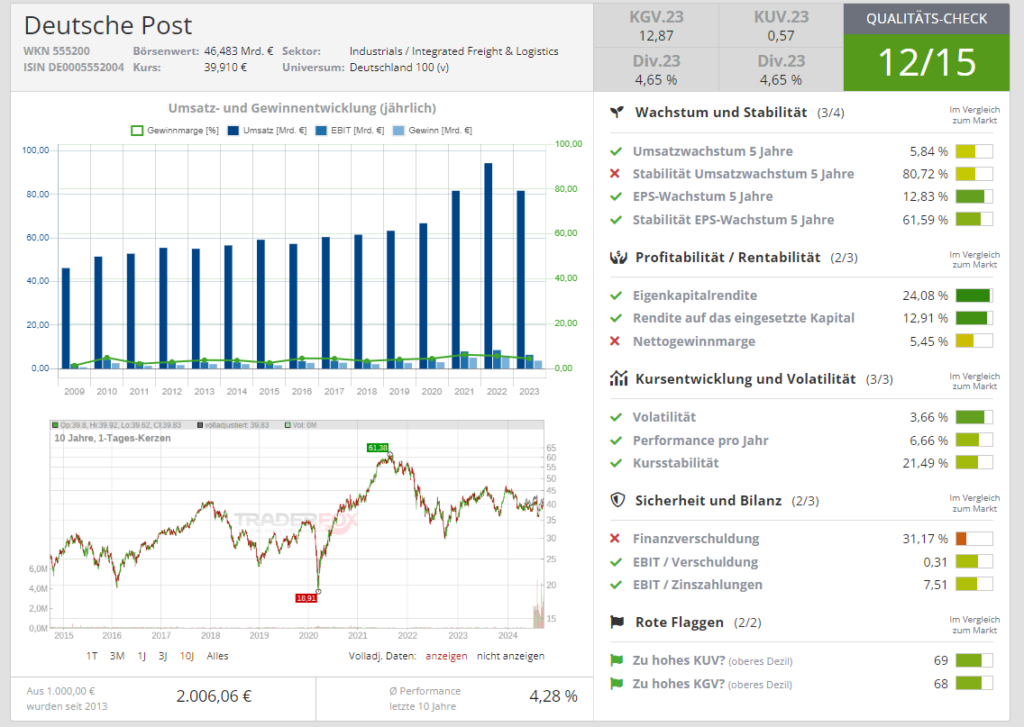This screenshot has width=1024, height=727.
Task: Click the green flag next to Zu hohes KUV?
Action: (616, 661)
